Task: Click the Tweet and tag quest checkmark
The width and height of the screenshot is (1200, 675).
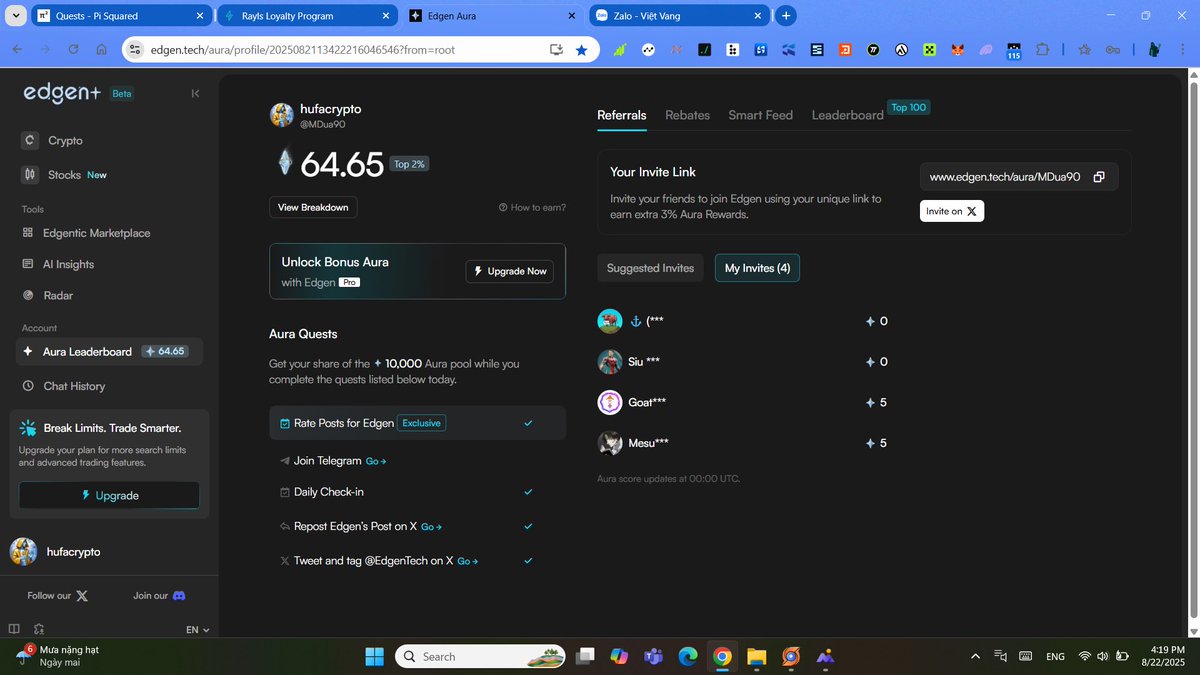Action: (528, 560)
